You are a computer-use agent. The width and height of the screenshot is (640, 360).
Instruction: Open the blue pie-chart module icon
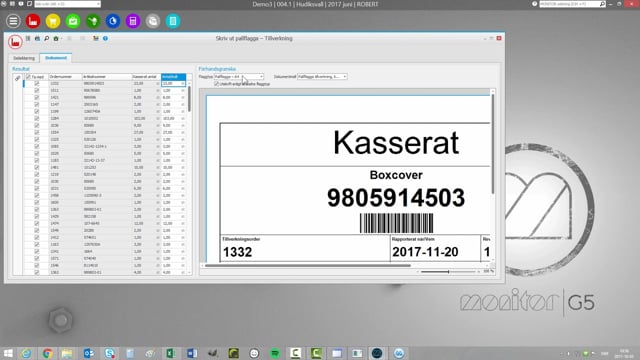[113, 21]
